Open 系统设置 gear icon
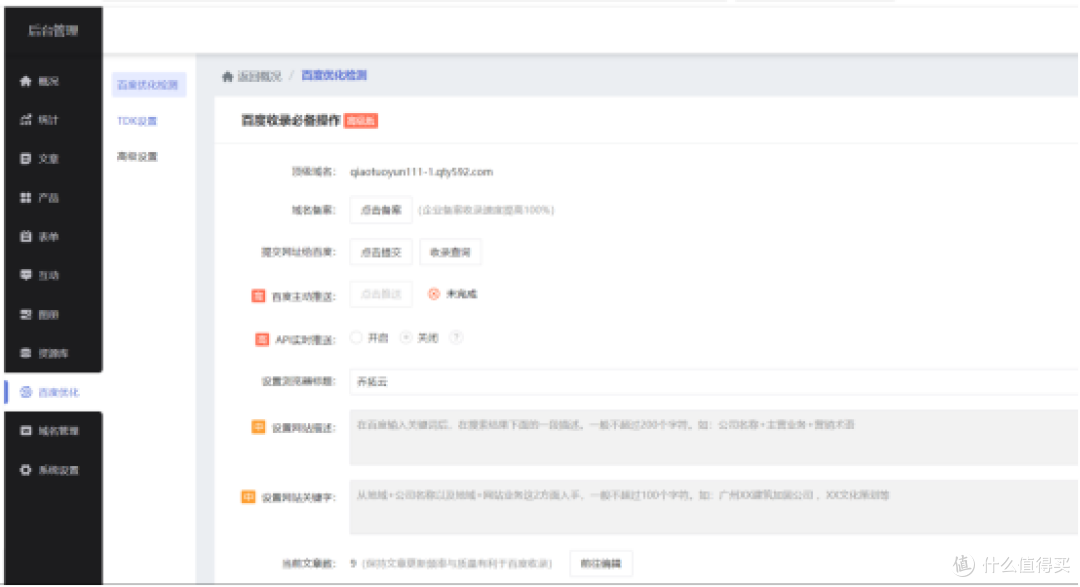1080x587 pixels. coord(25,470)
